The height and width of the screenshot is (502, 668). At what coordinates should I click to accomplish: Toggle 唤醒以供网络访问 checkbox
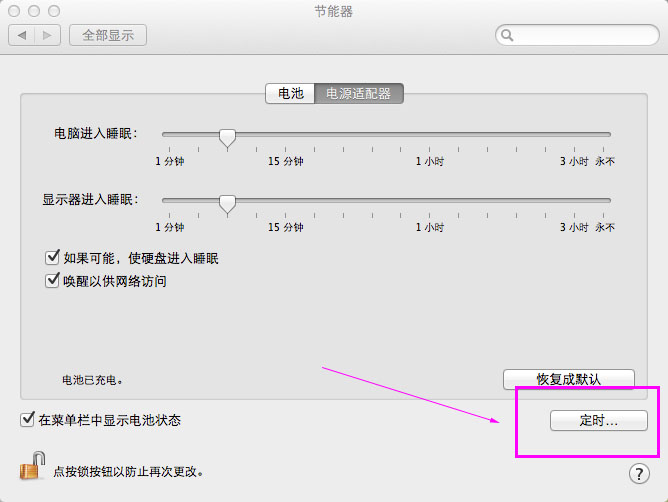click(52, 280)
